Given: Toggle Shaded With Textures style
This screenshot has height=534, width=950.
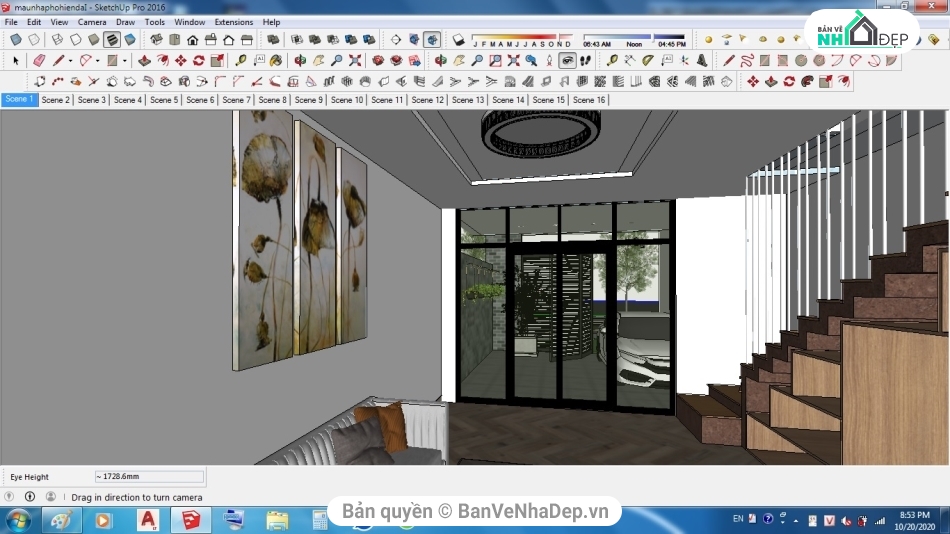Looking at the screenshot, I should (111, 40).
